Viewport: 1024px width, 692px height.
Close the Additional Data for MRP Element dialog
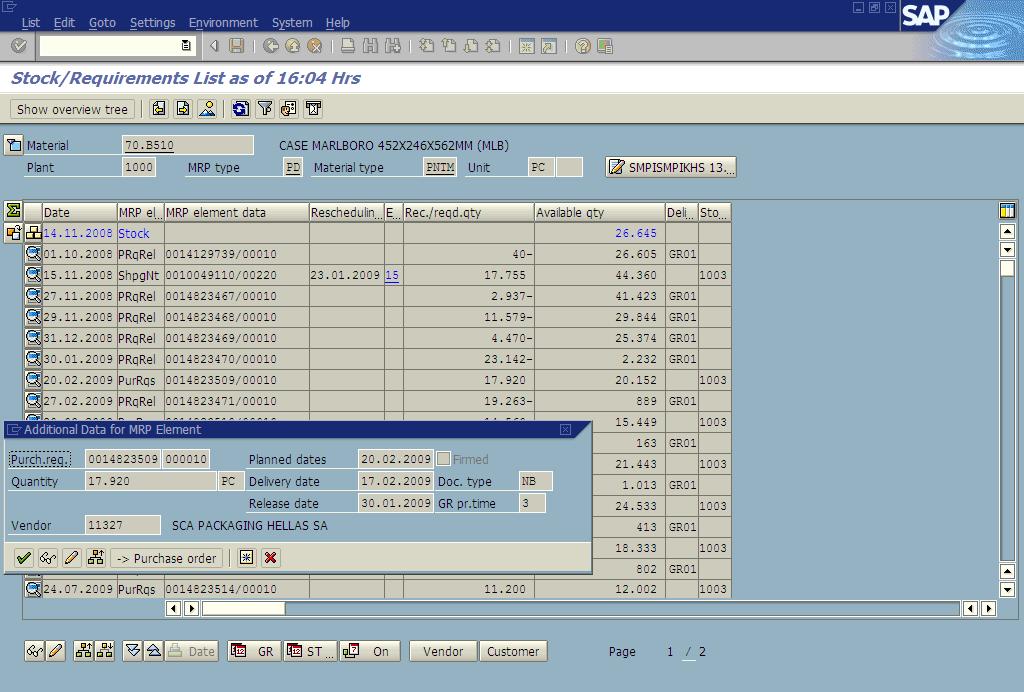click(x=566, y=430)
